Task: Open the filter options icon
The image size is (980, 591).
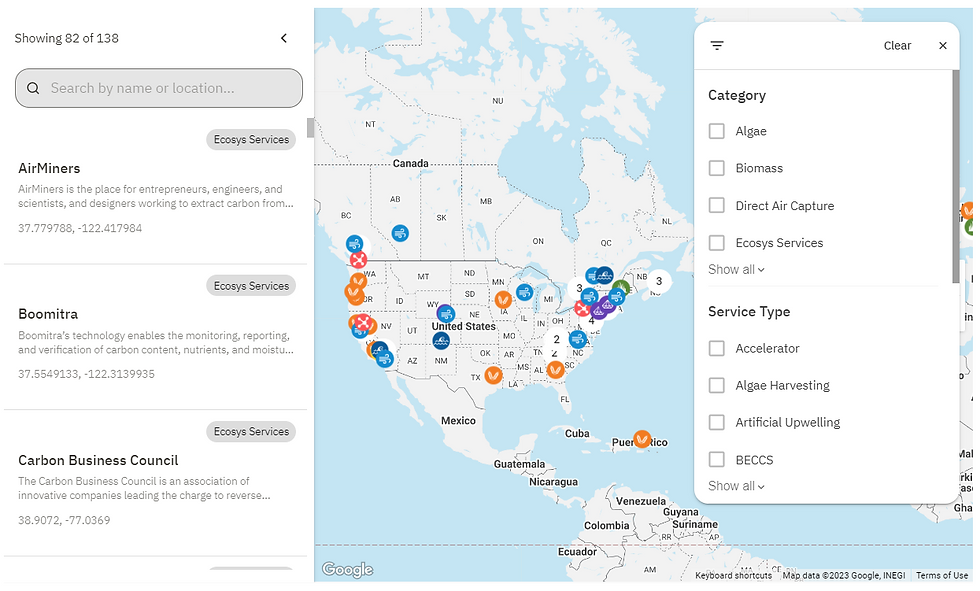Action: coord(717,46)
